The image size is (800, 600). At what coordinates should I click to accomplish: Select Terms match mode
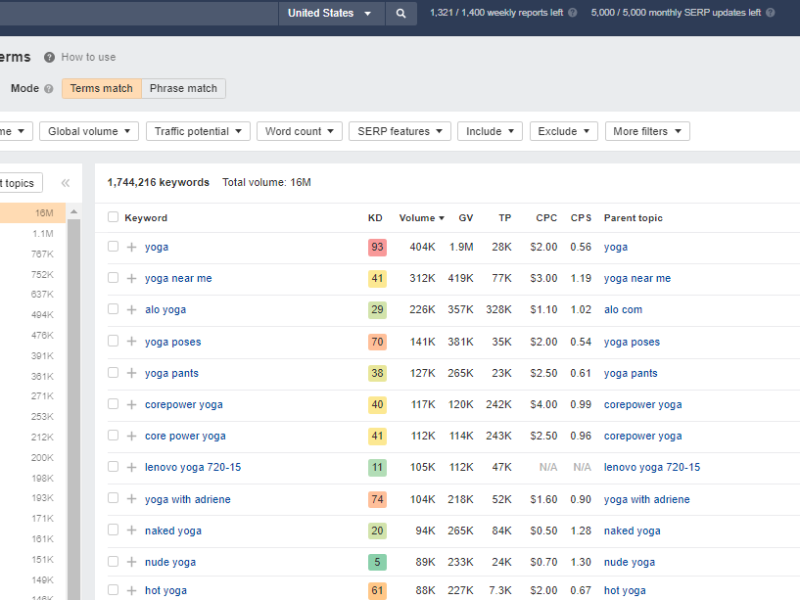[101, 88]
